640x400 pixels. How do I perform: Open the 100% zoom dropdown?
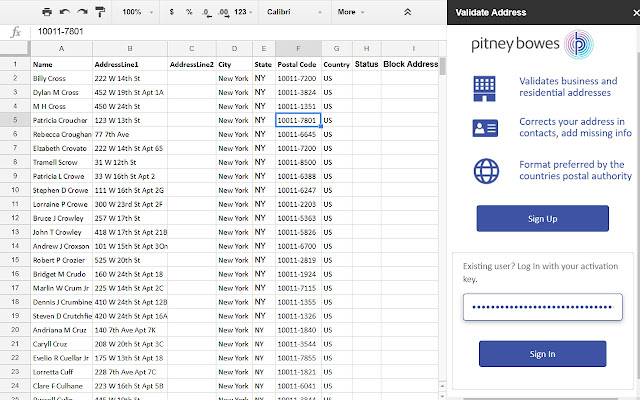pos(138,12)
